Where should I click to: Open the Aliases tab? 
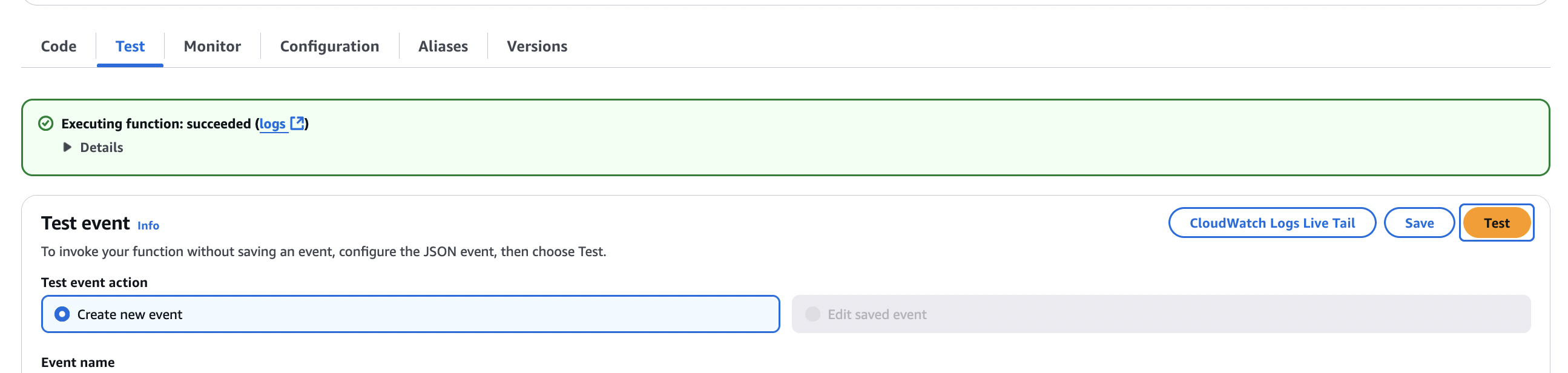point(443,45)
